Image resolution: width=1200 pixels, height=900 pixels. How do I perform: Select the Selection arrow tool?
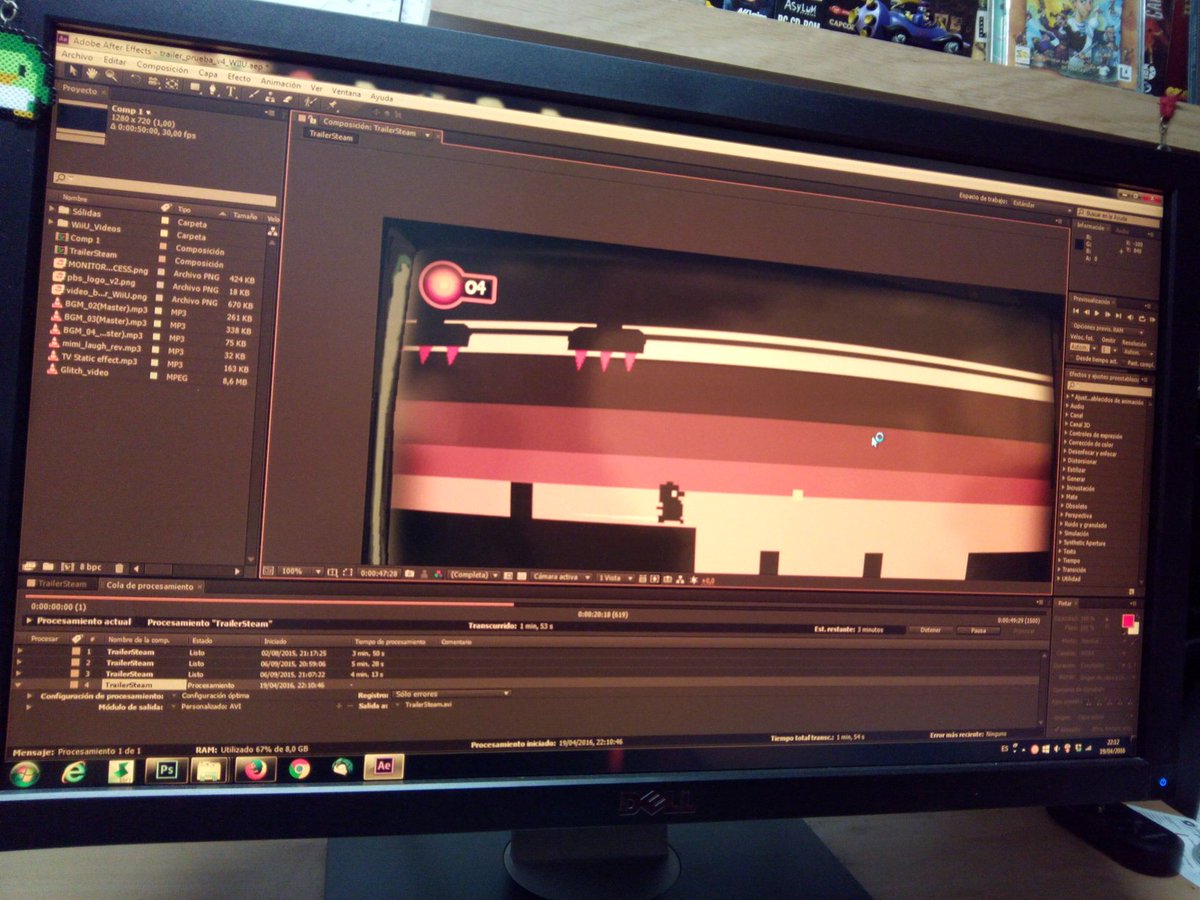pos(73,71)
